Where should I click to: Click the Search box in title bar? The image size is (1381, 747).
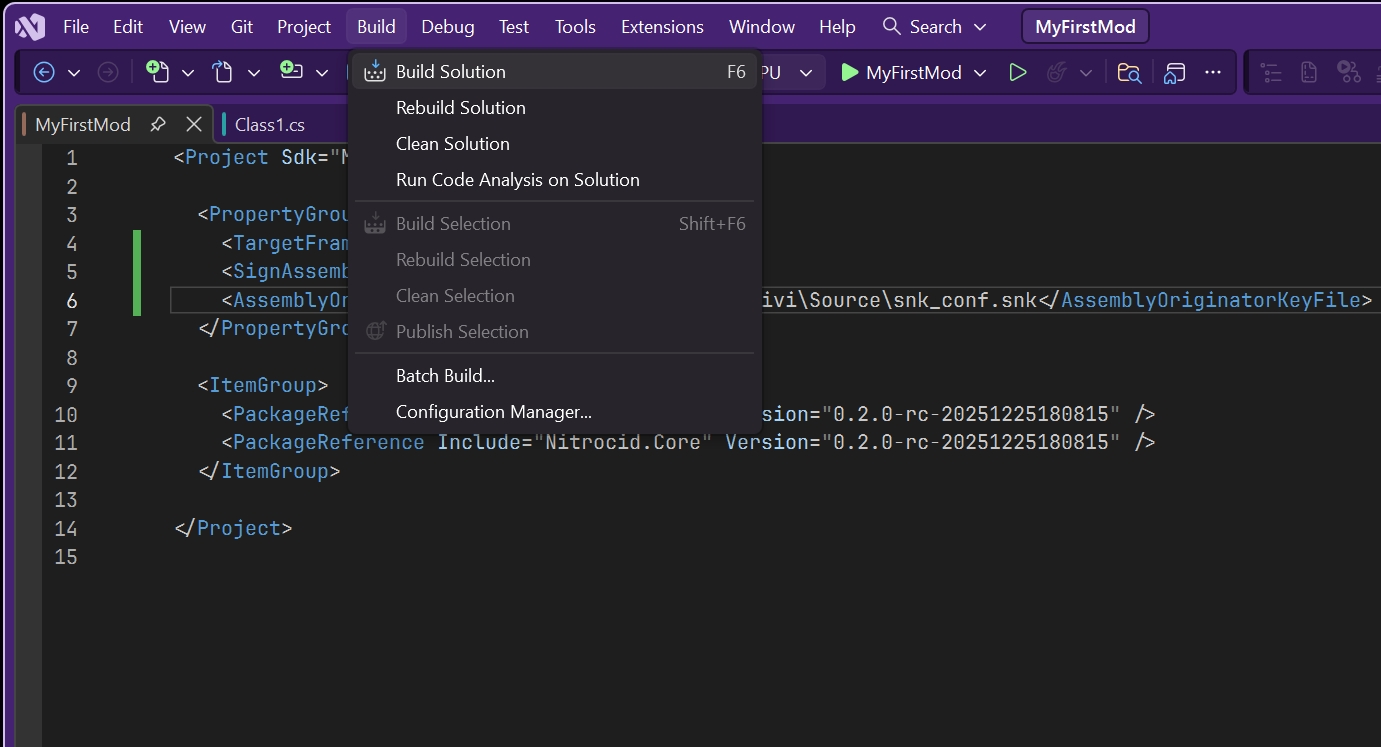tap(934, 27)
